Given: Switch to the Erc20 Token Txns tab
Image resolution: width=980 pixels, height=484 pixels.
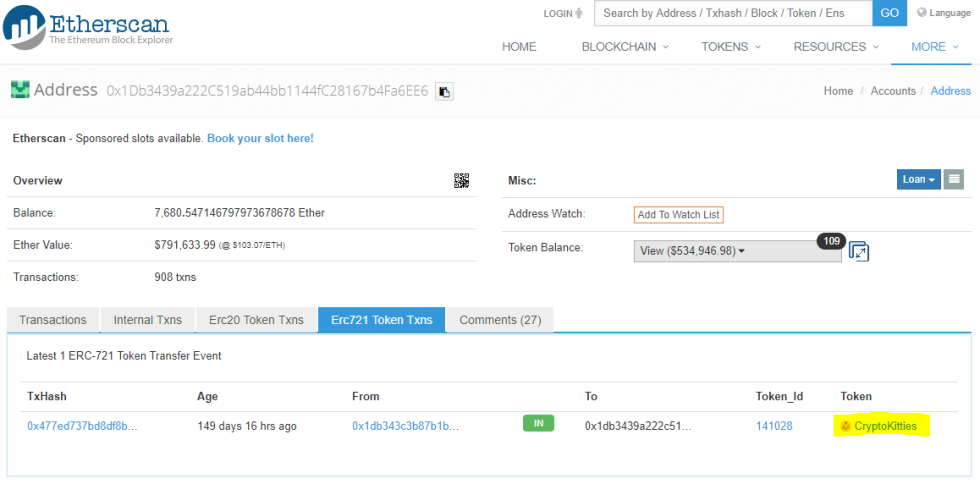Looking at the screenshot, I should pos(256,320).
